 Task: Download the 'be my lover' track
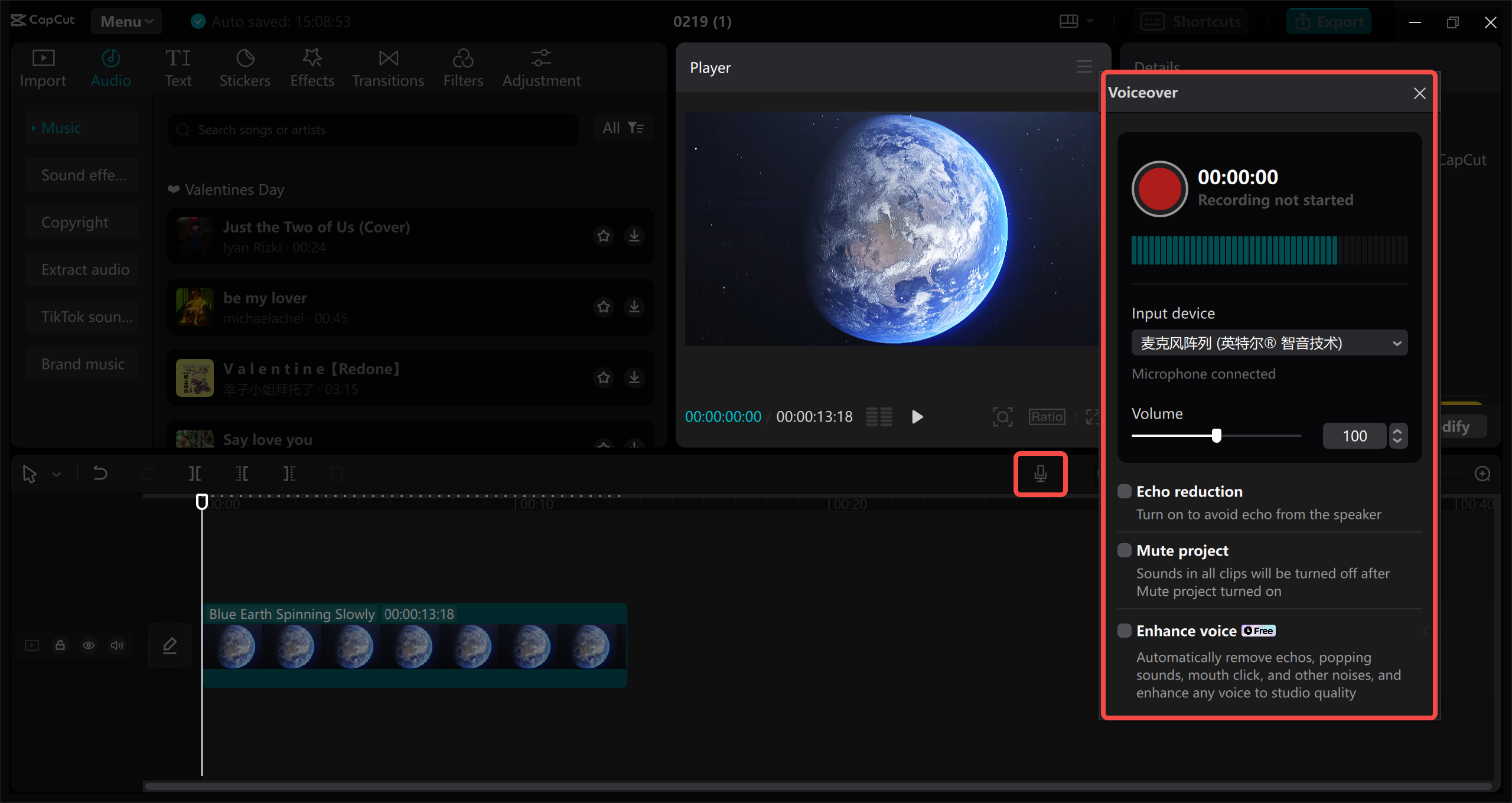tap(634, 306)
